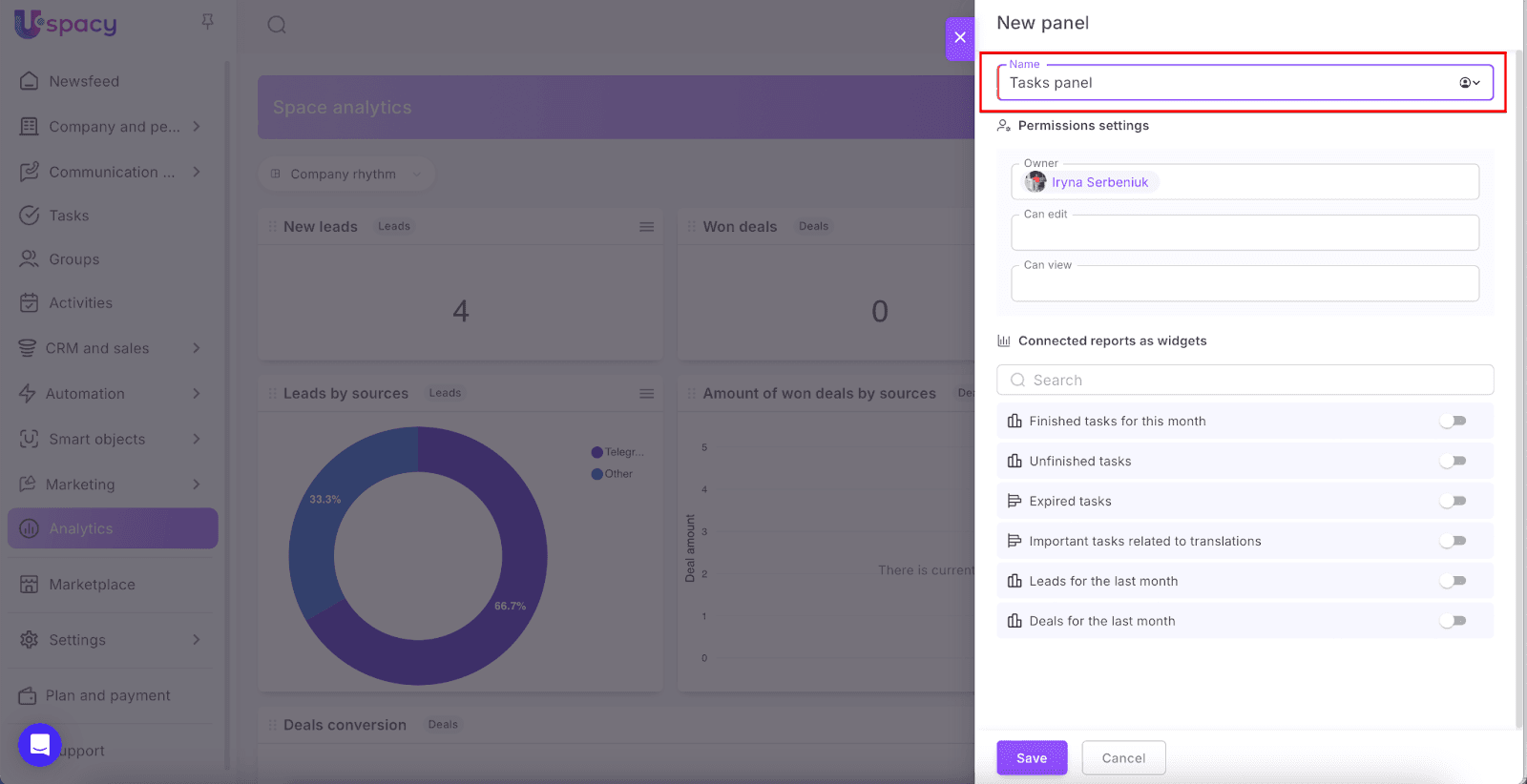This screenshot has width=1527, height=784.
Task: Expand the Settings menu chevron
Action: coord(197,640)
